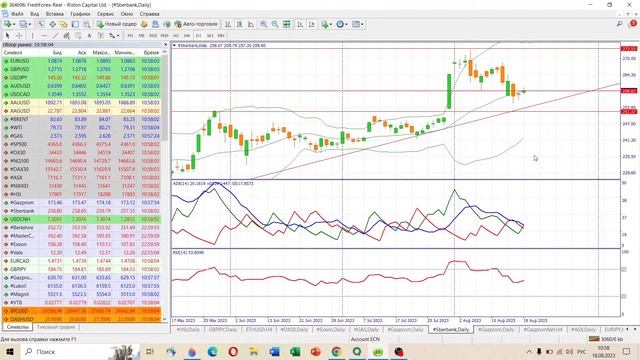Switch timeframe to M5
Screen dimensions: 640x360
[x=141, y=36]
